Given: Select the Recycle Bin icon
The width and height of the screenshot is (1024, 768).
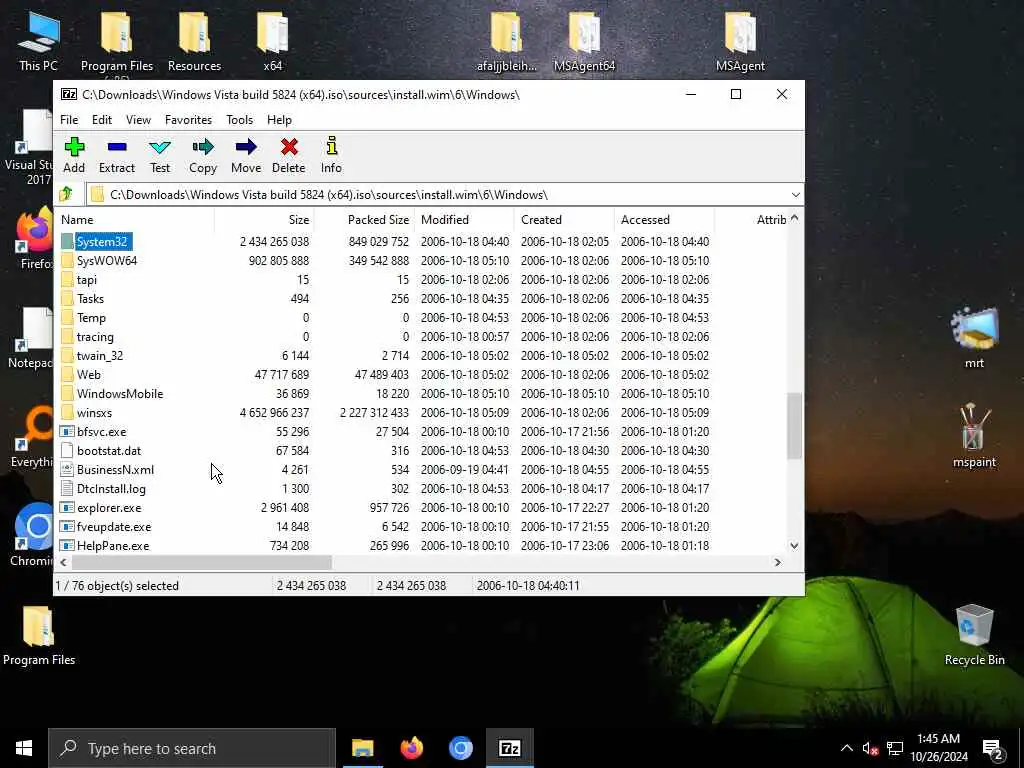Looking at the screenshot, I should (x=974, y=635).
